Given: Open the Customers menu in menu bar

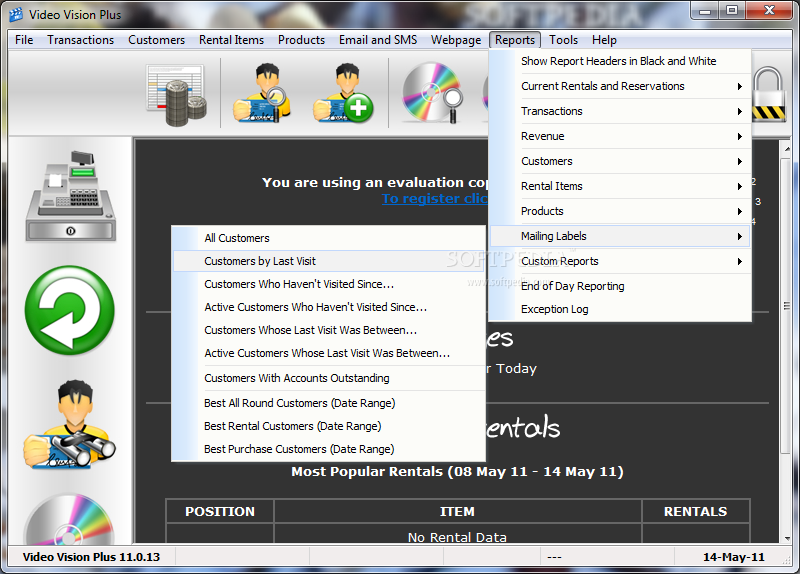Looking at the screenshot, I should click(x=157, y=40).
